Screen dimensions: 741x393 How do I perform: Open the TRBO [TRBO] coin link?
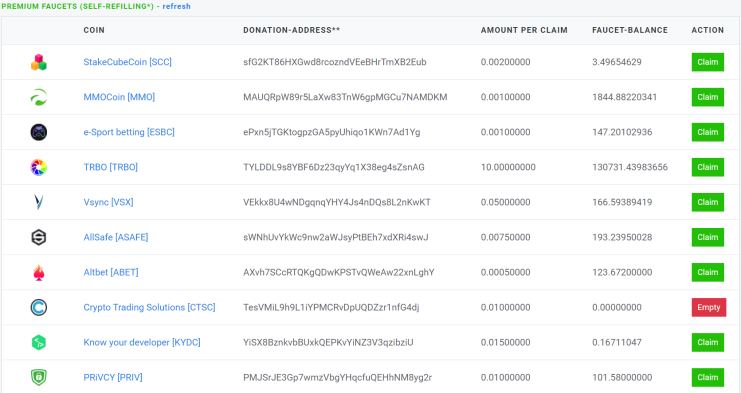(x=111, y=167)
